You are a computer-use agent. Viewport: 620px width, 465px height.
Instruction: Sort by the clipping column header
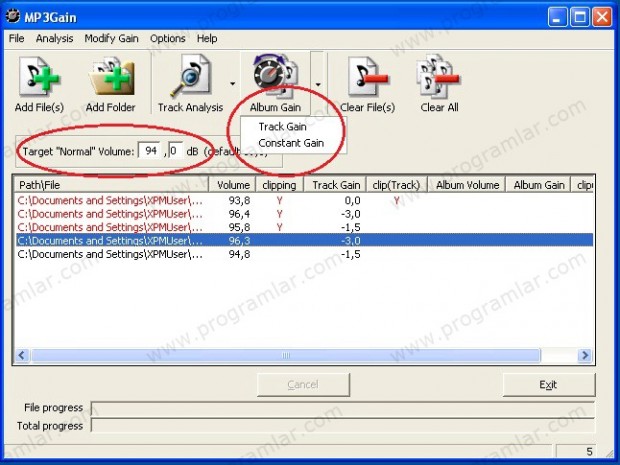279,185
